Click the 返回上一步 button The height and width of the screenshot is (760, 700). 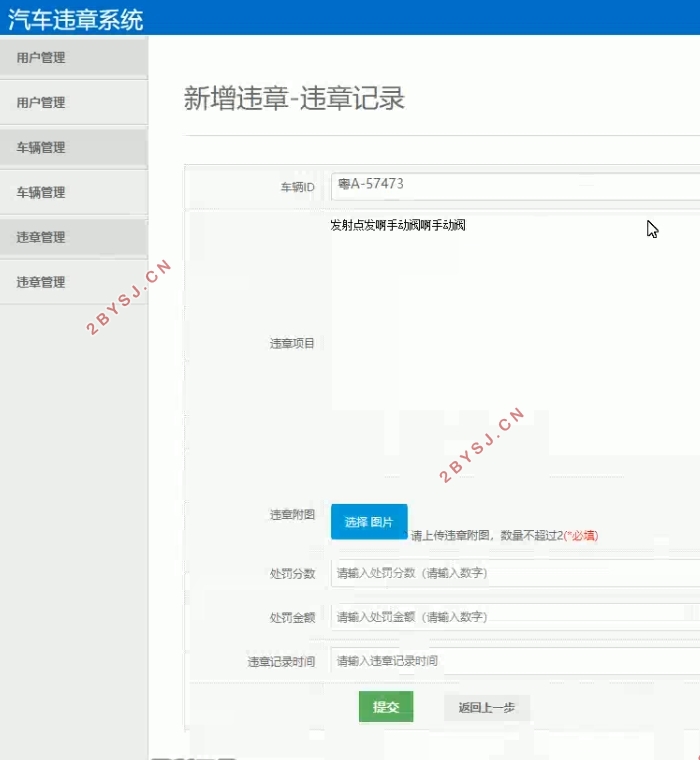pos(487,708)
